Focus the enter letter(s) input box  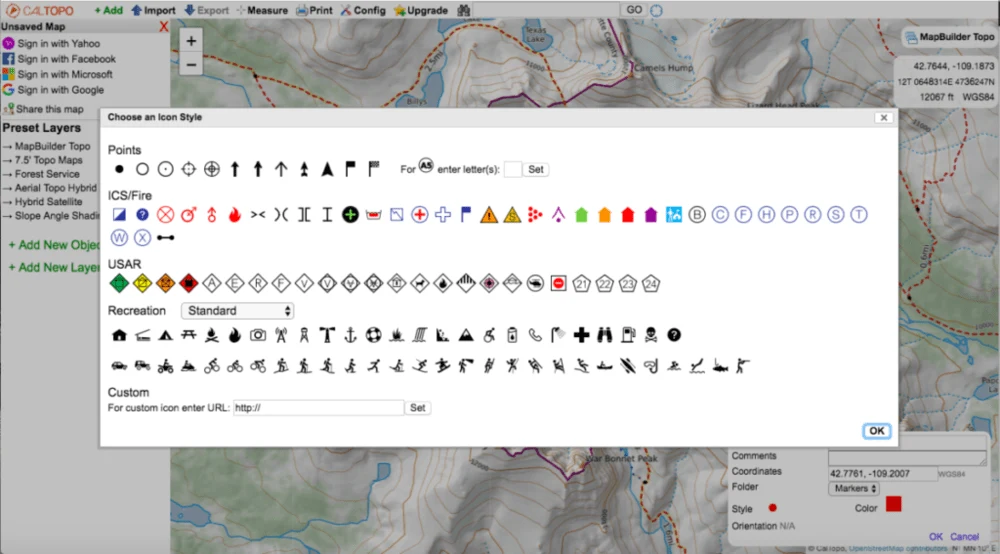[x=512, y=170]
